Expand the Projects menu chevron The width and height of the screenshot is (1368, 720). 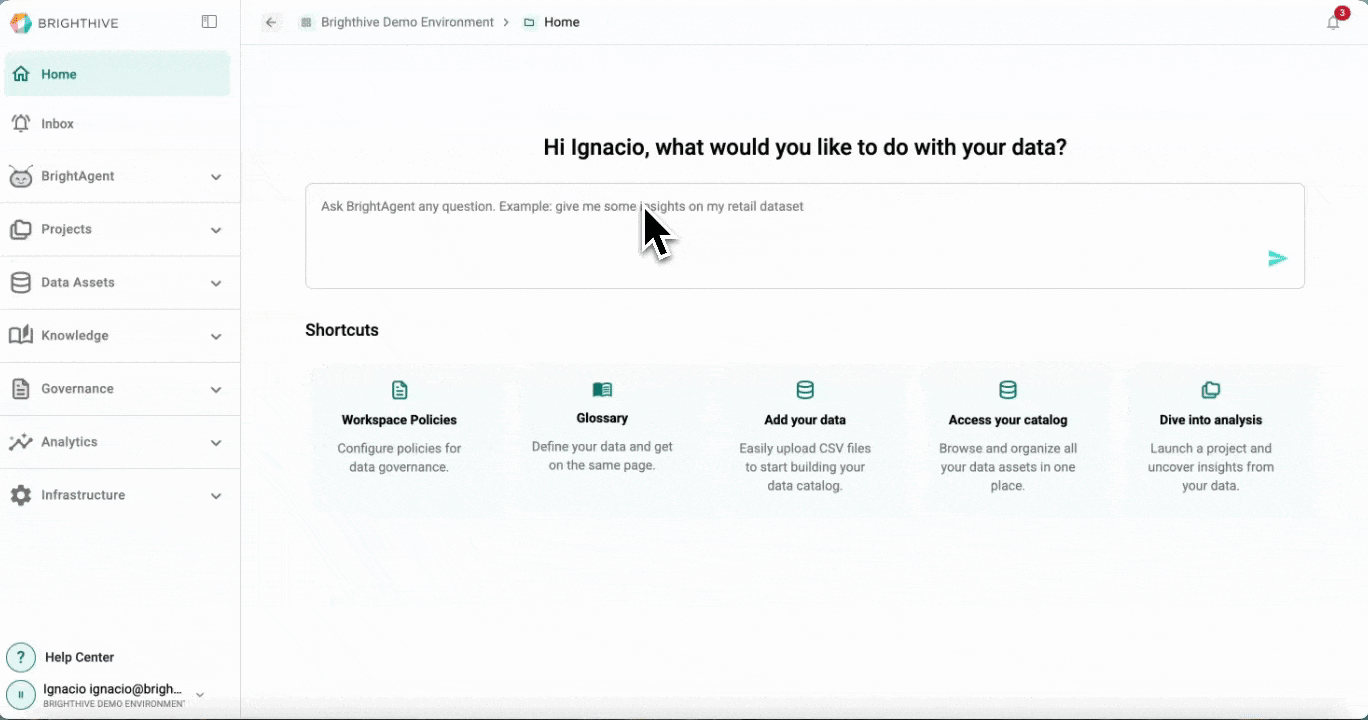click(216, 230)
